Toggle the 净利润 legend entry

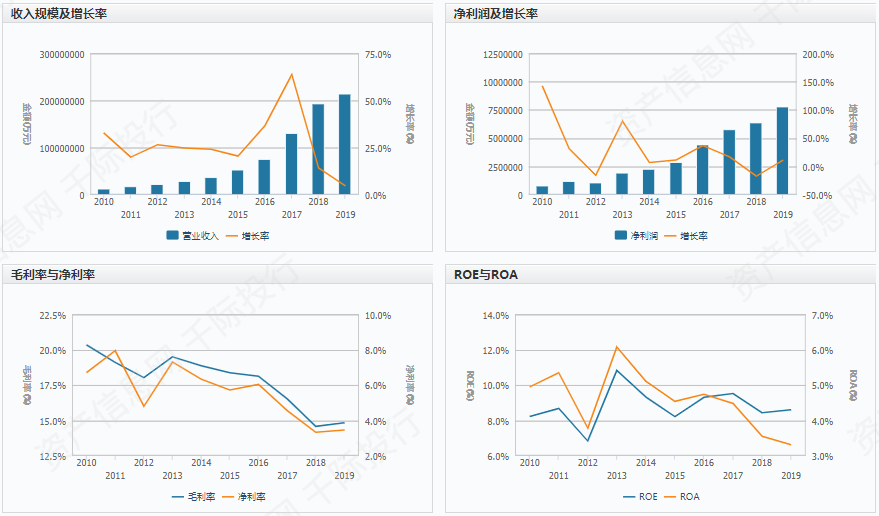tap(643, 236)
